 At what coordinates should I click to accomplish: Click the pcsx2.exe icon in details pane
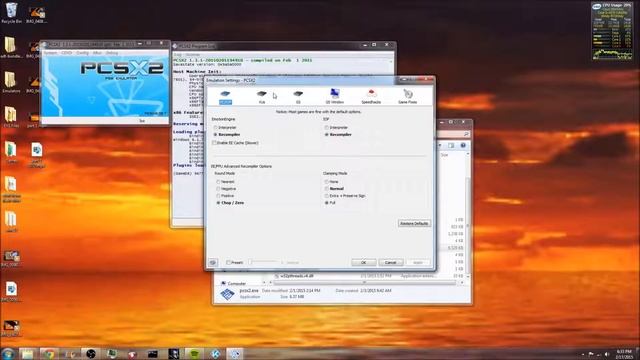(227, 294)
